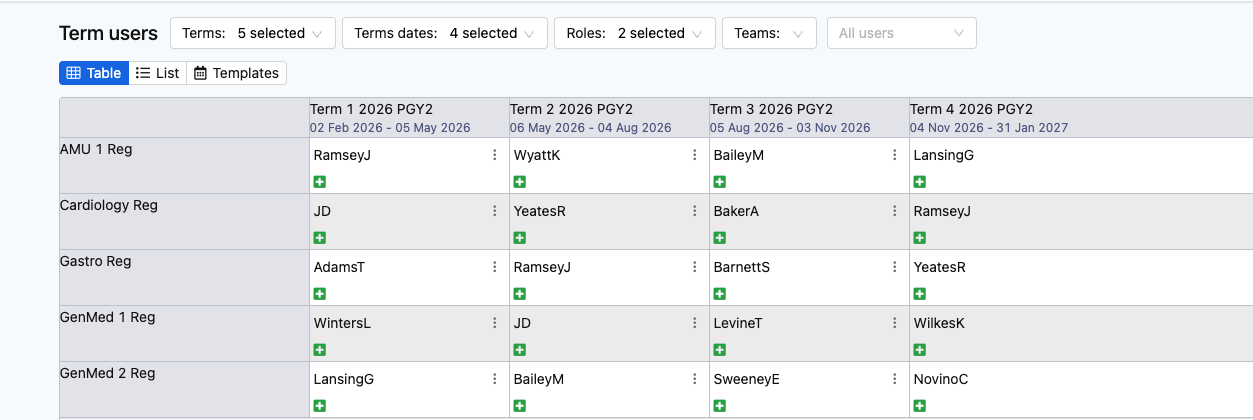Click green plus under LevineT in GenMed 1 Reg
1253x420 pixels.
tap(719, 350)
